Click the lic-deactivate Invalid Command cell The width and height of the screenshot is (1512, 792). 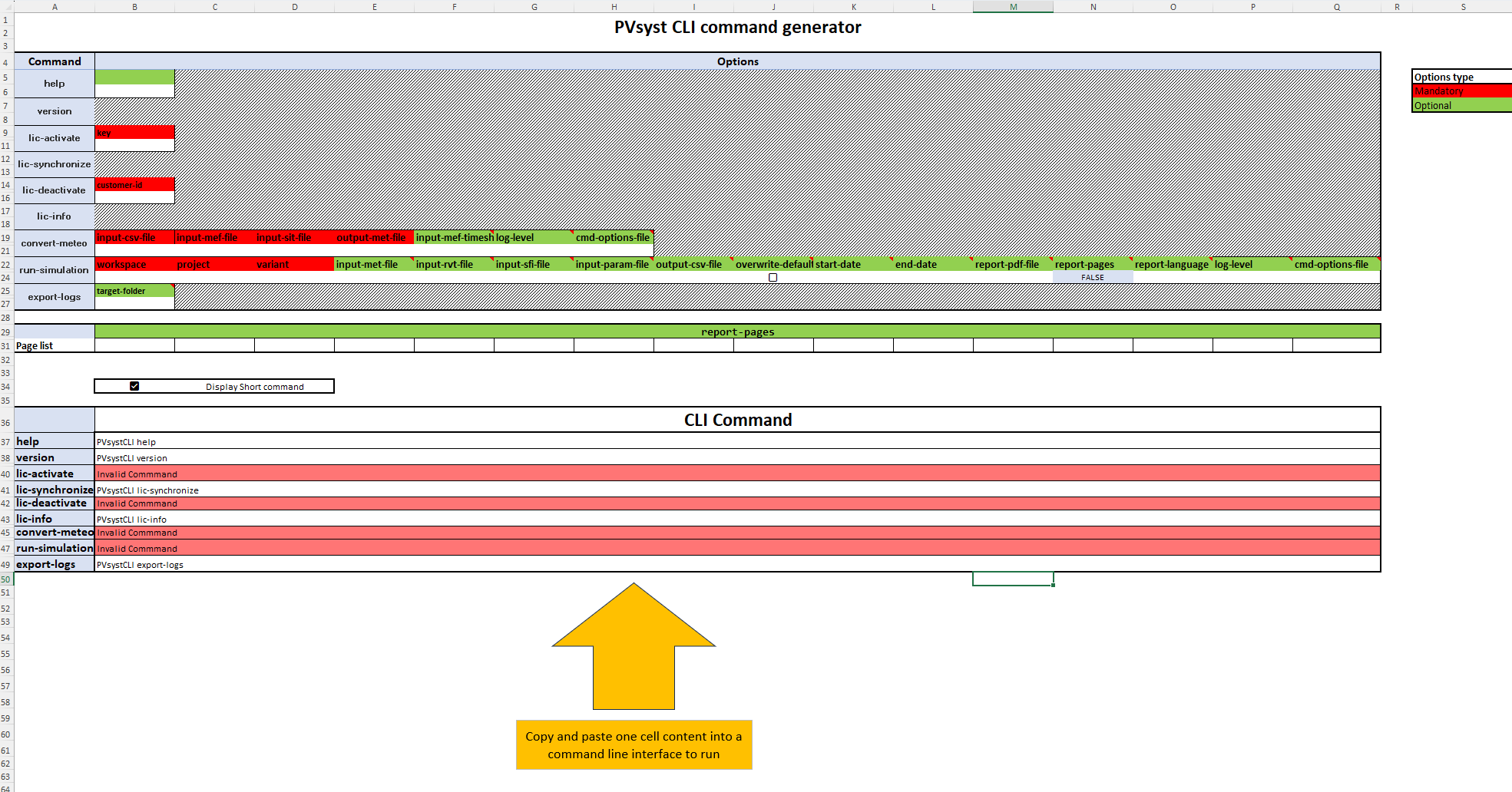[737, 503]
